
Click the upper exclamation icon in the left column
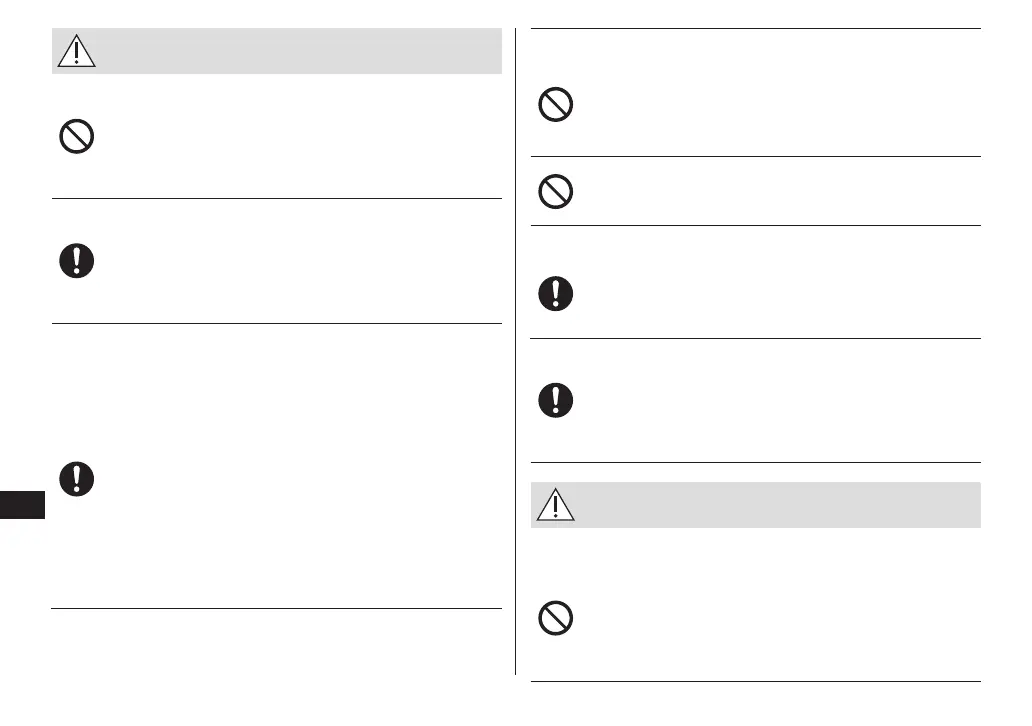pyautogui.click(x=77, y=261)
